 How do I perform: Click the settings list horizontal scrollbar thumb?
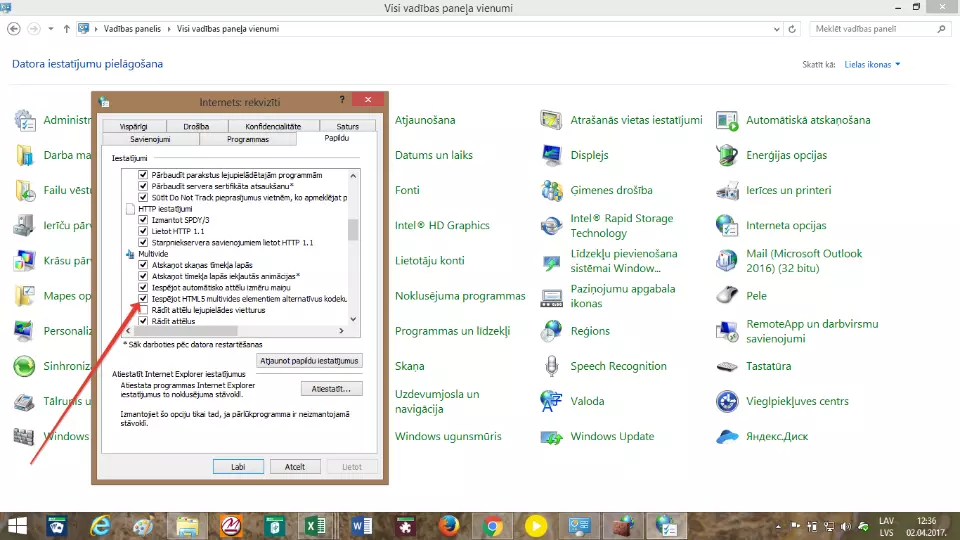[x=186, y=331]
